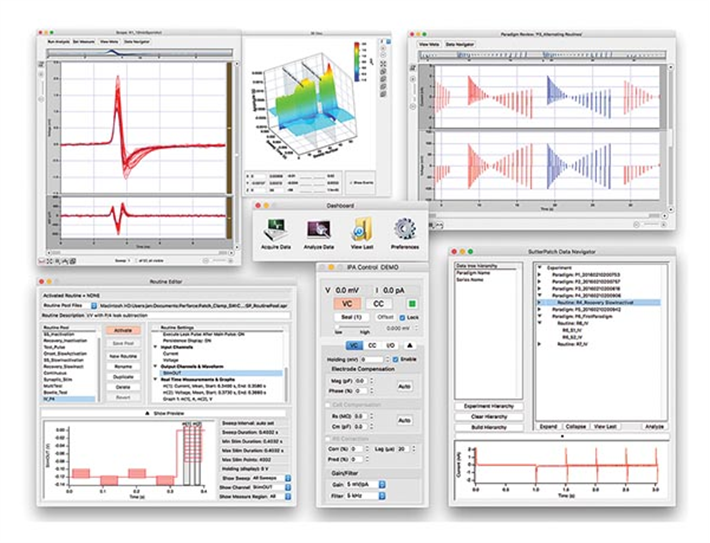Click the View Last folder icon in Dashboard
The width and height of the screenshot is (710, 543).
click(362, 229)
